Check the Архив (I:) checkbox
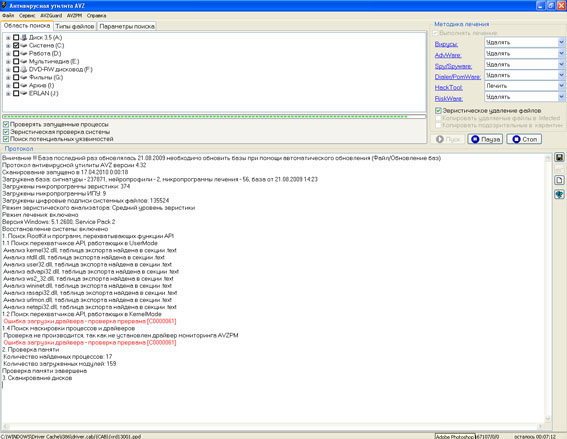The width and height of the screenshot is (567, 439). tap(16, 85)
